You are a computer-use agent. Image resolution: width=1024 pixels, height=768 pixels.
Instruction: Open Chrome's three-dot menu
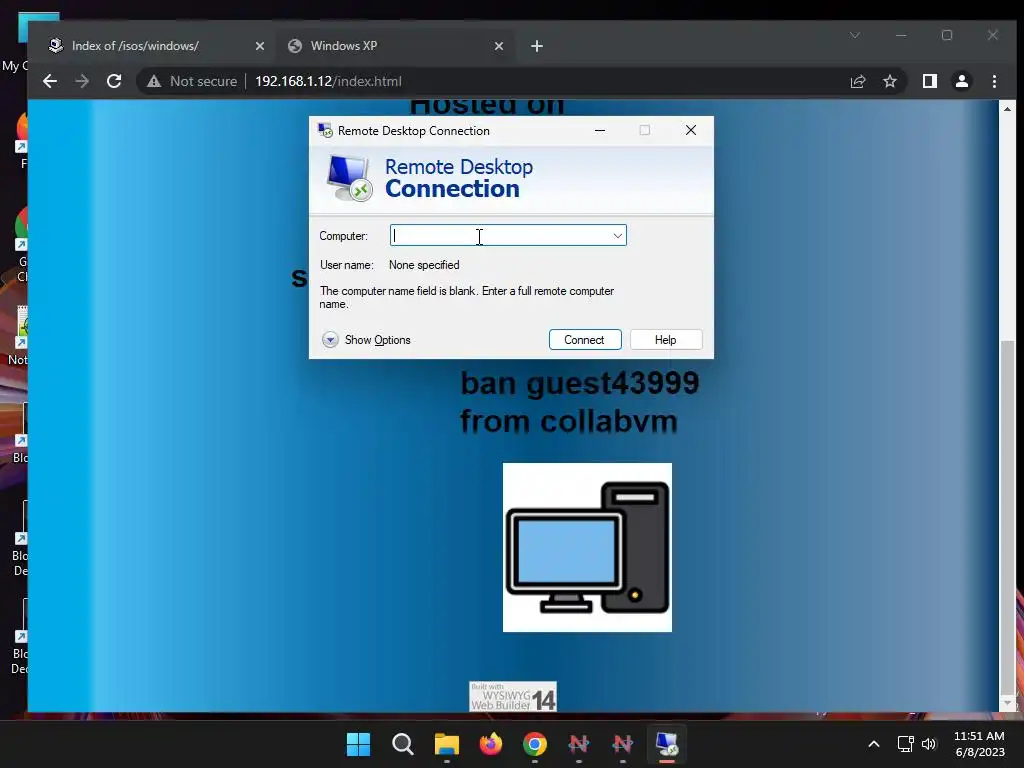coord(994,81)
